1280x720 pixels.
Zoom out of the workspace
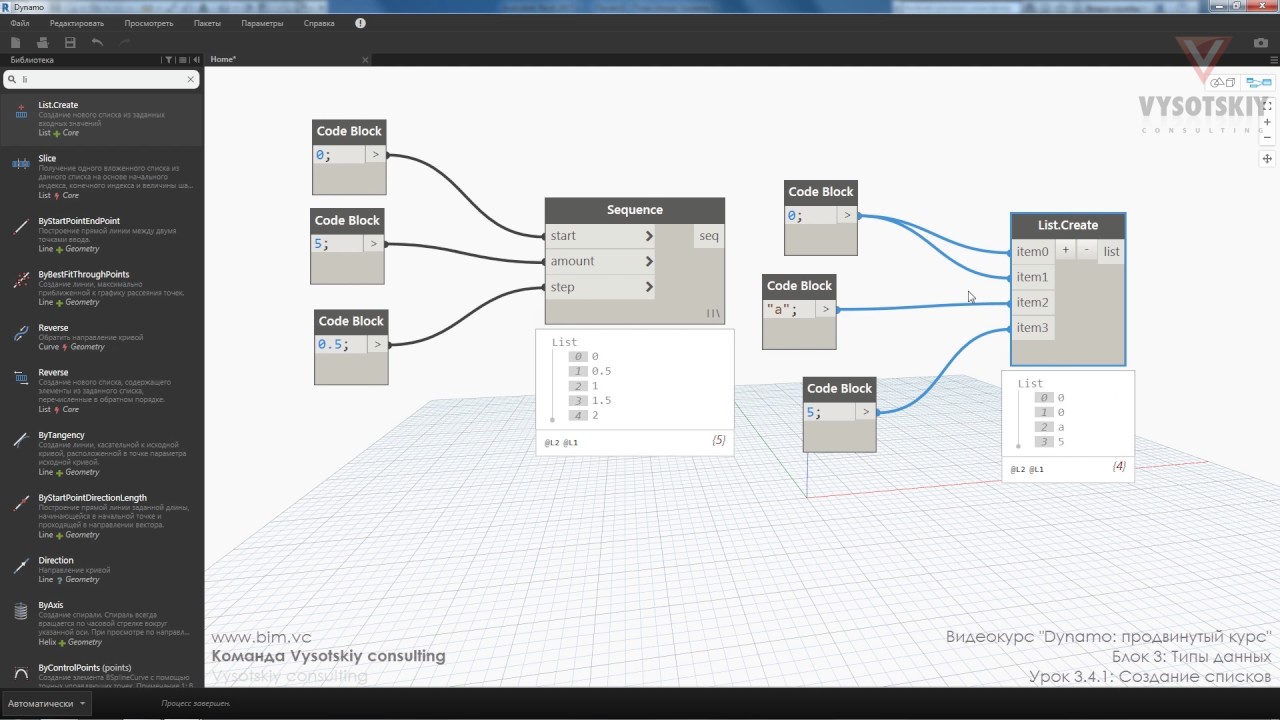[1267, 138]
